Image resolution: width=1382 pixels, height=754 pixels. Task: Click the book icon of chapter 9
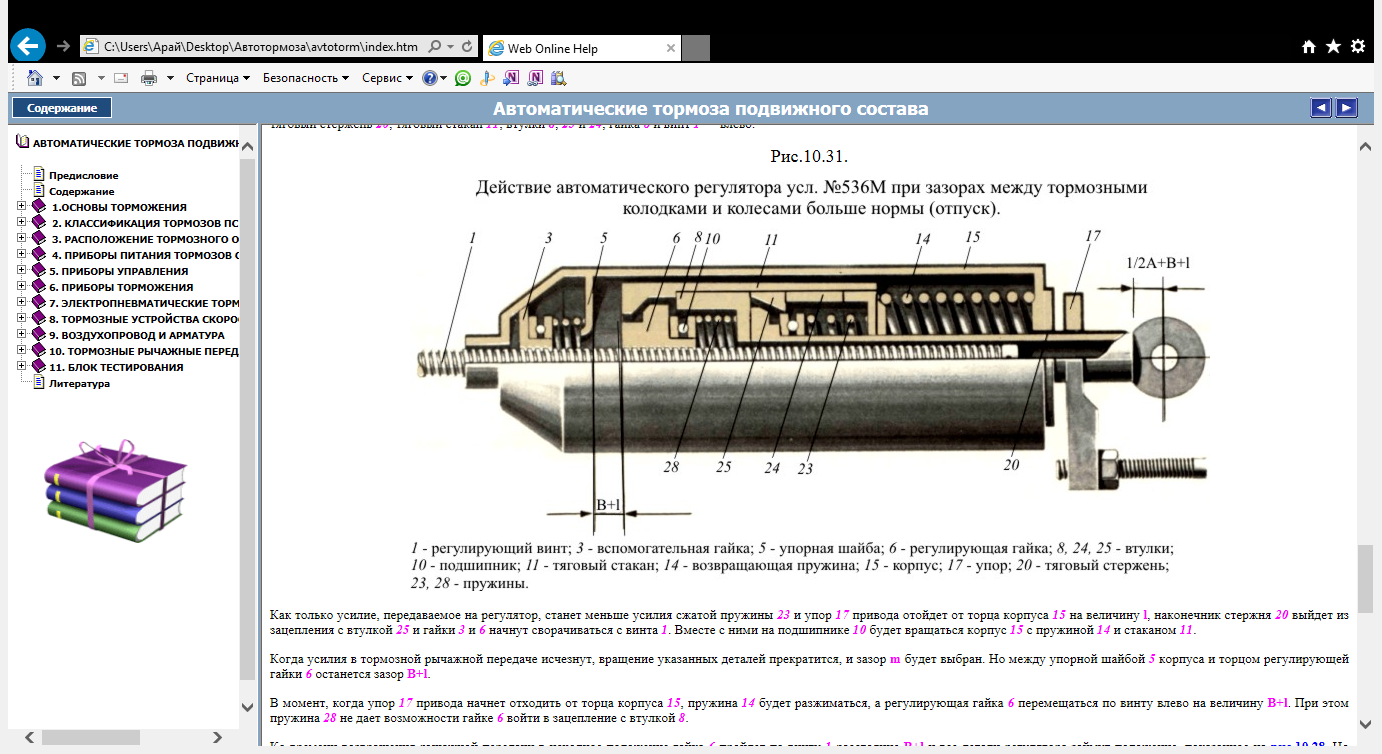click(39, 335)
